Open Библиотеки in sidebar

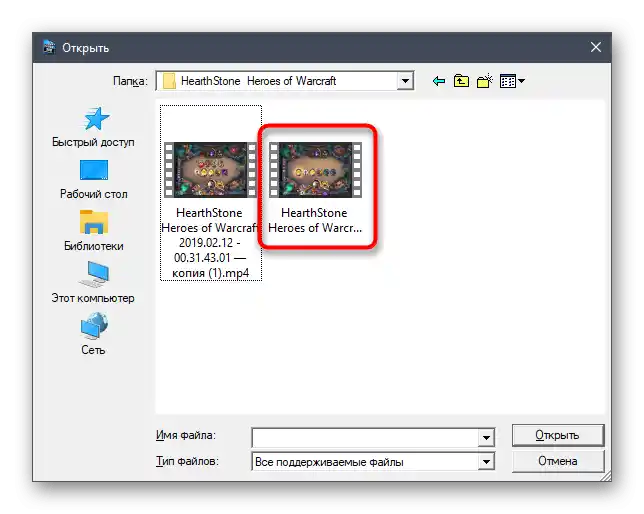coord(94,231)
